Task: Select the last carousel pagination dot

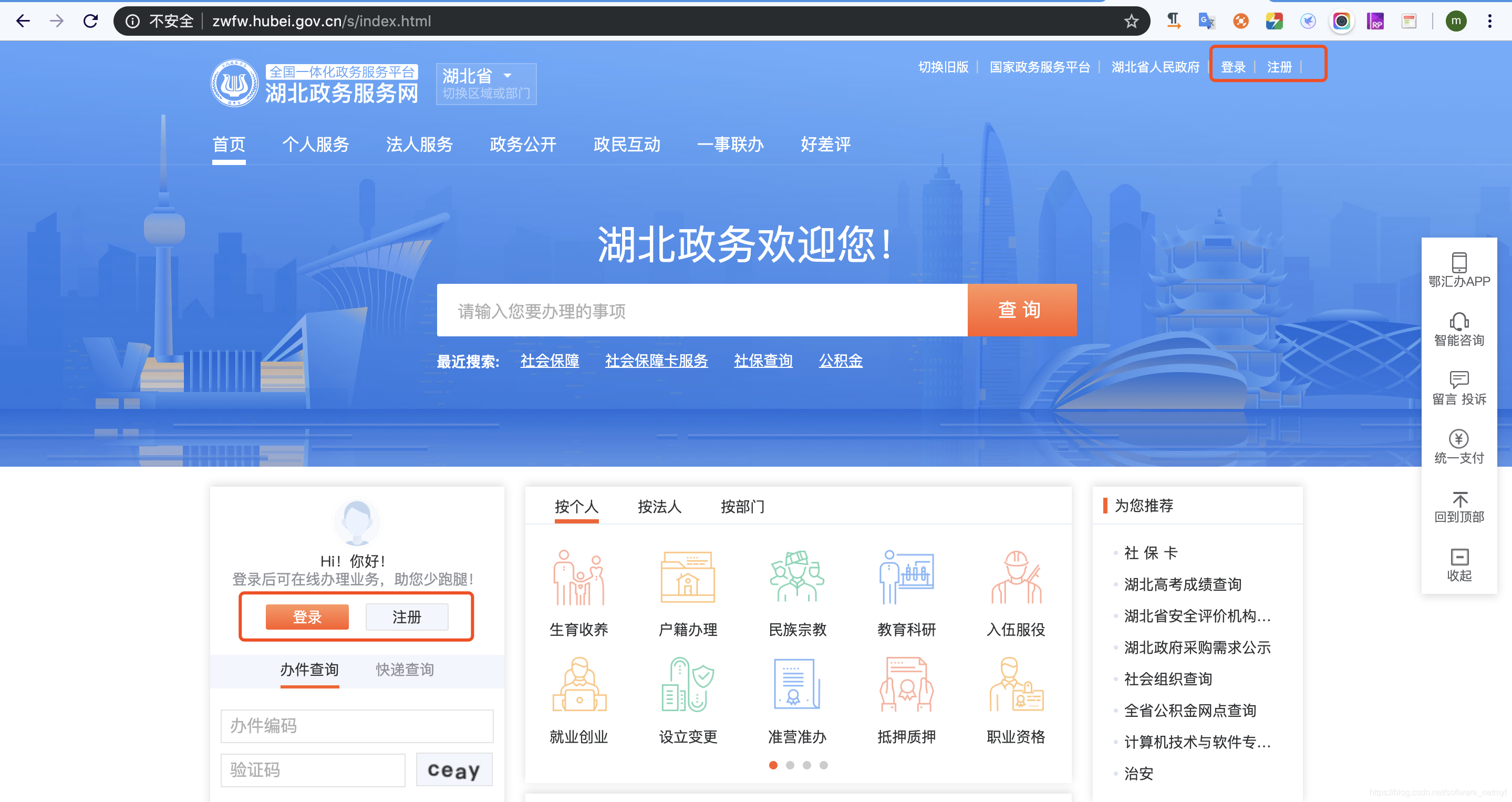Action: click(823, 765)
